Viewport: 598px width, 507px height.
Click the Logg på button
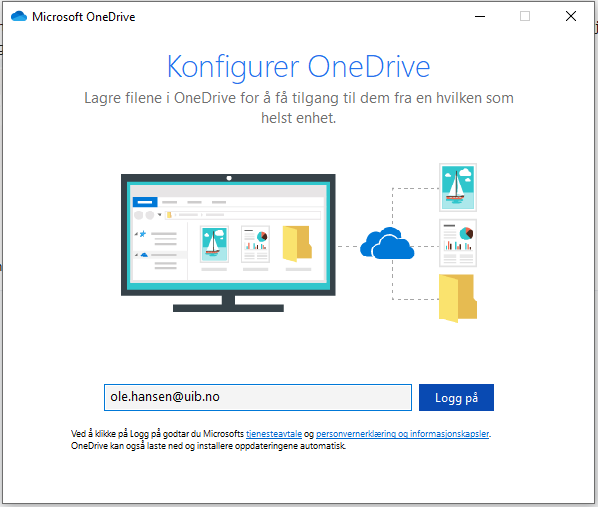click(456, 398)
